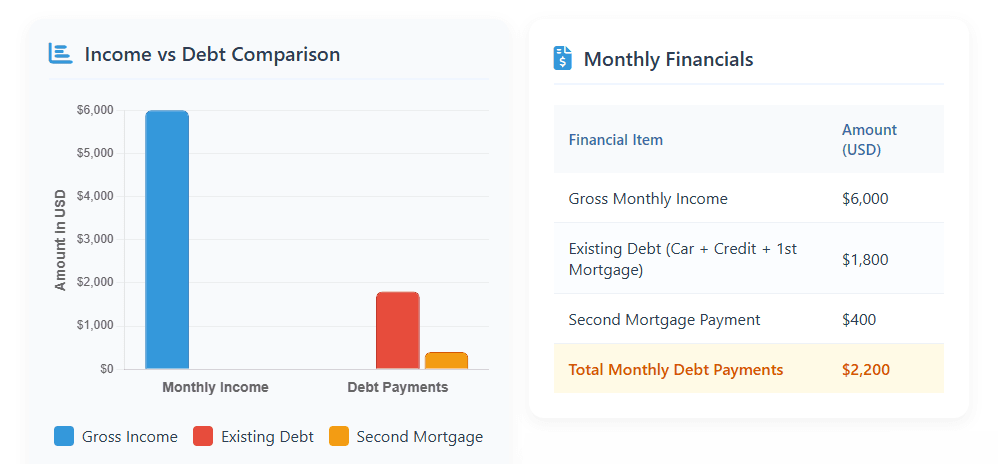Toggle Existing Debt legend red swatch
The image size is (998, 464).
[203, 436]
